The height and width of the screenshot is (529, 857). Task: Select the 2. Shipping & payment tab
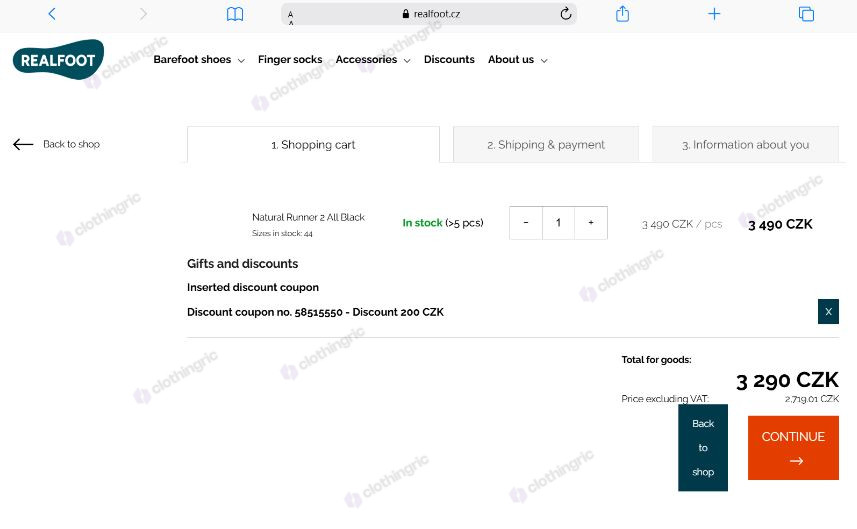click(546, 145)
